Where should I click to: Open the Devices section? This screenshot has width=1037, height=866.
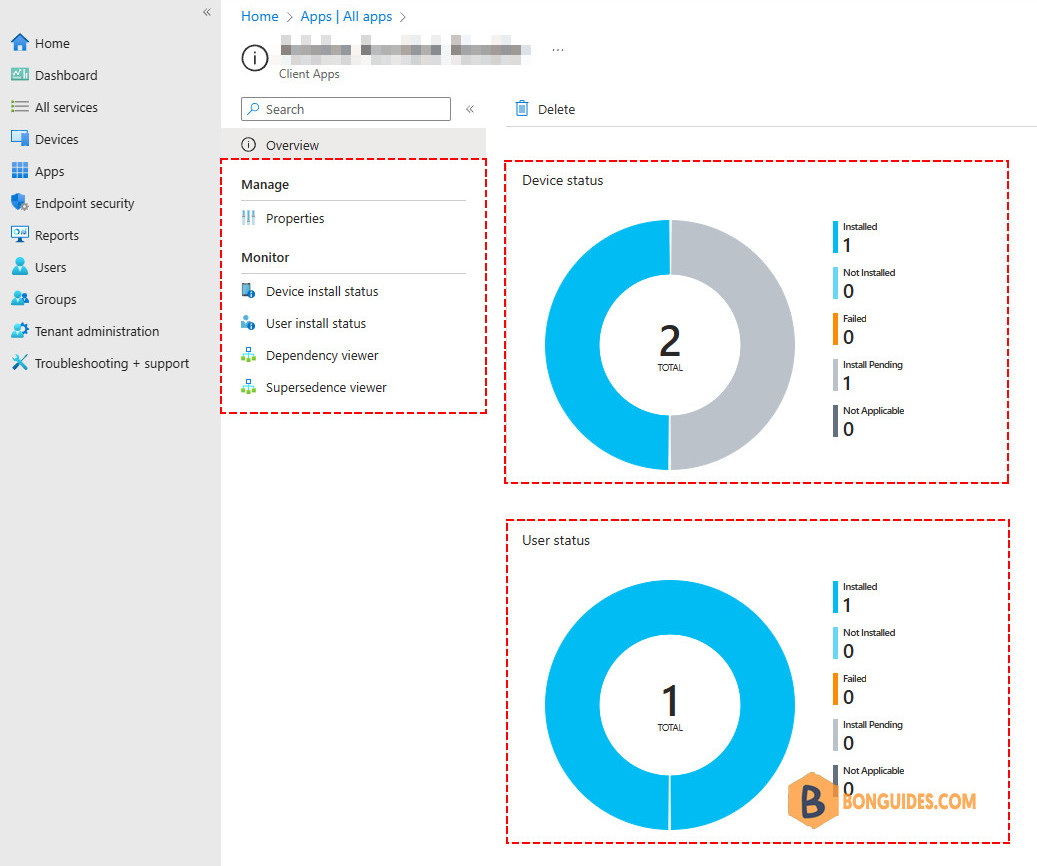(56, 139)
